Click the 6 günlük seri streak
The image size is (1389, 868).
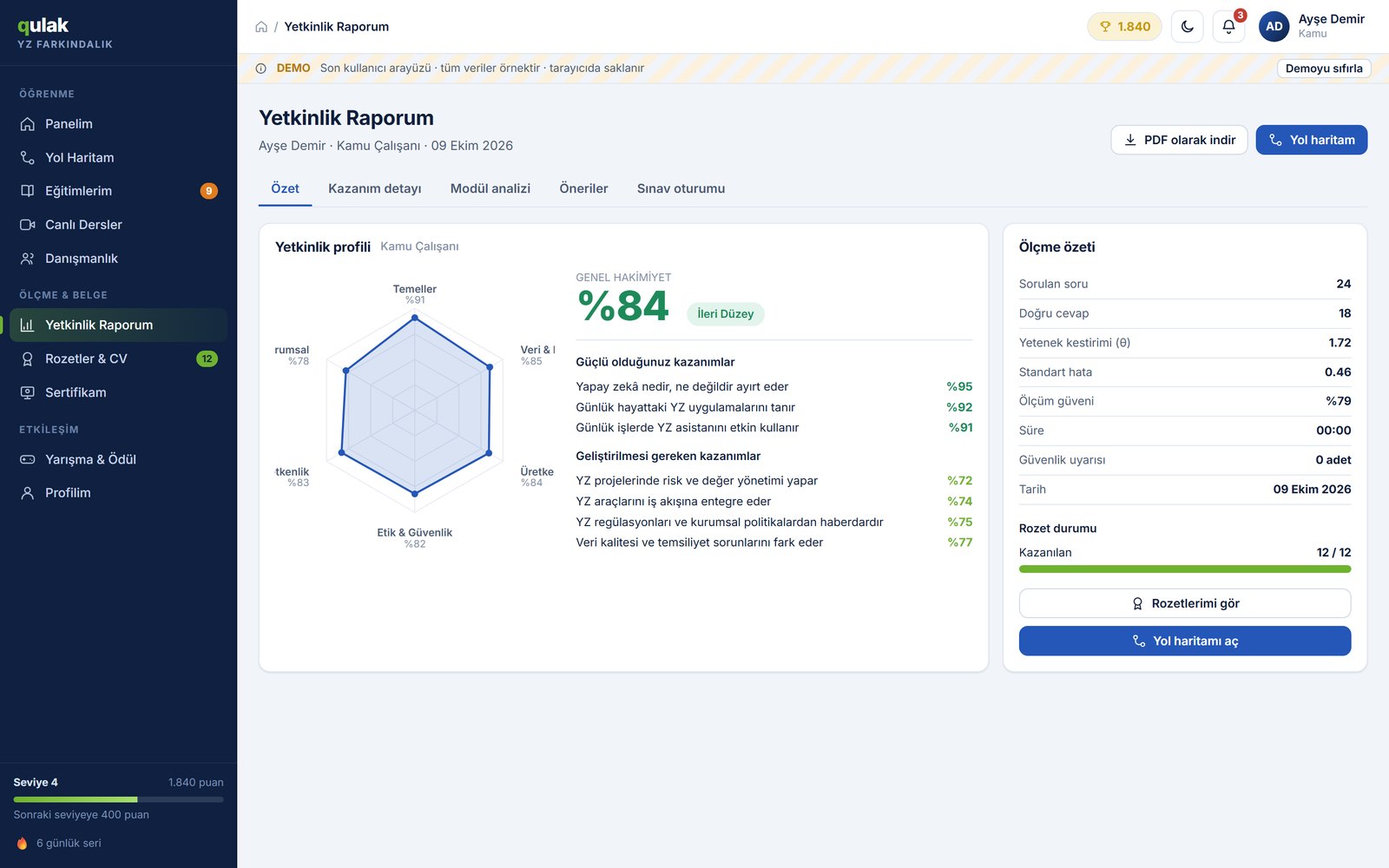point(59,844)
